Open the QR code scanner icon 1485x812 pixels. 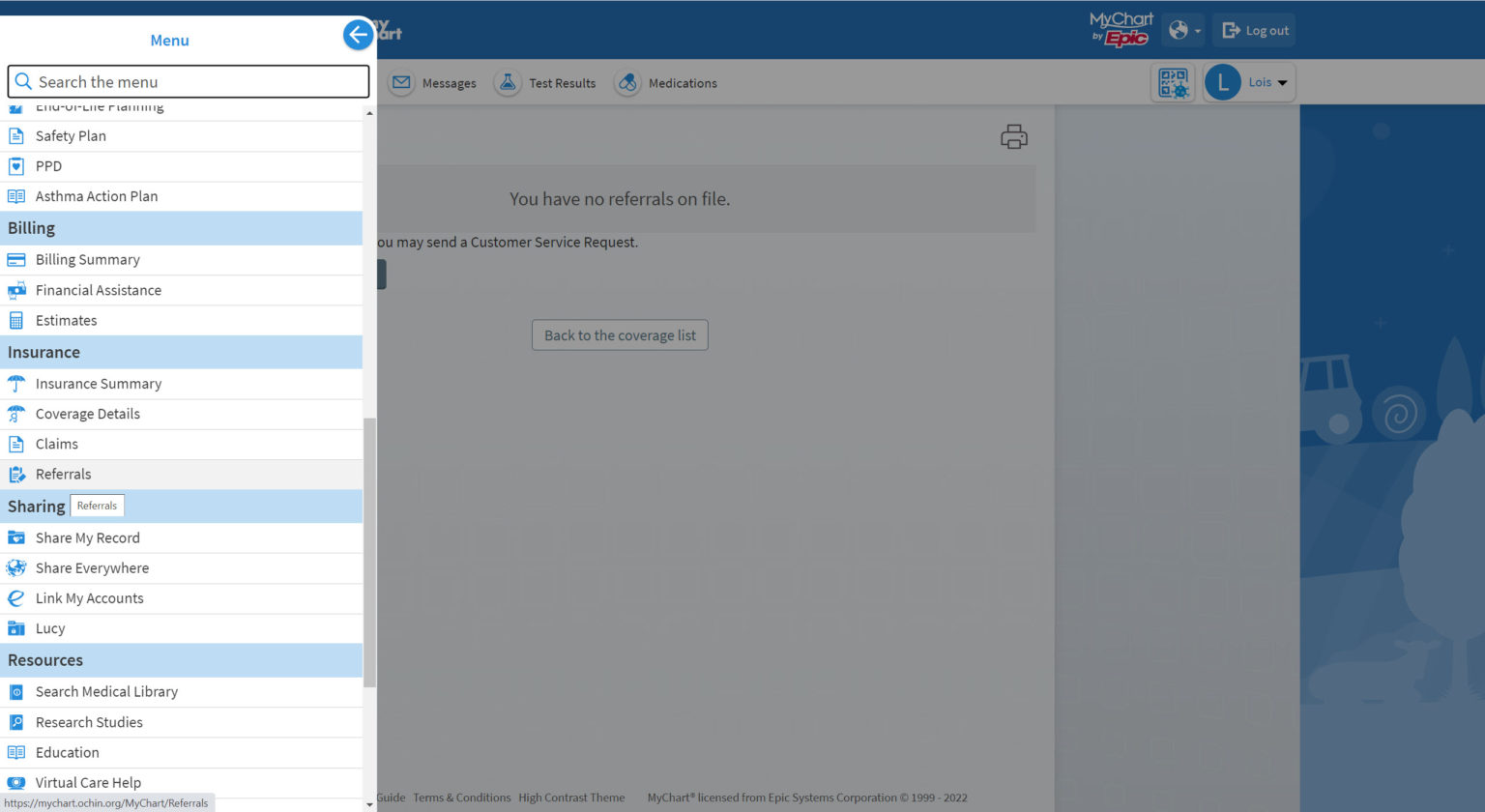(1173, 83)
